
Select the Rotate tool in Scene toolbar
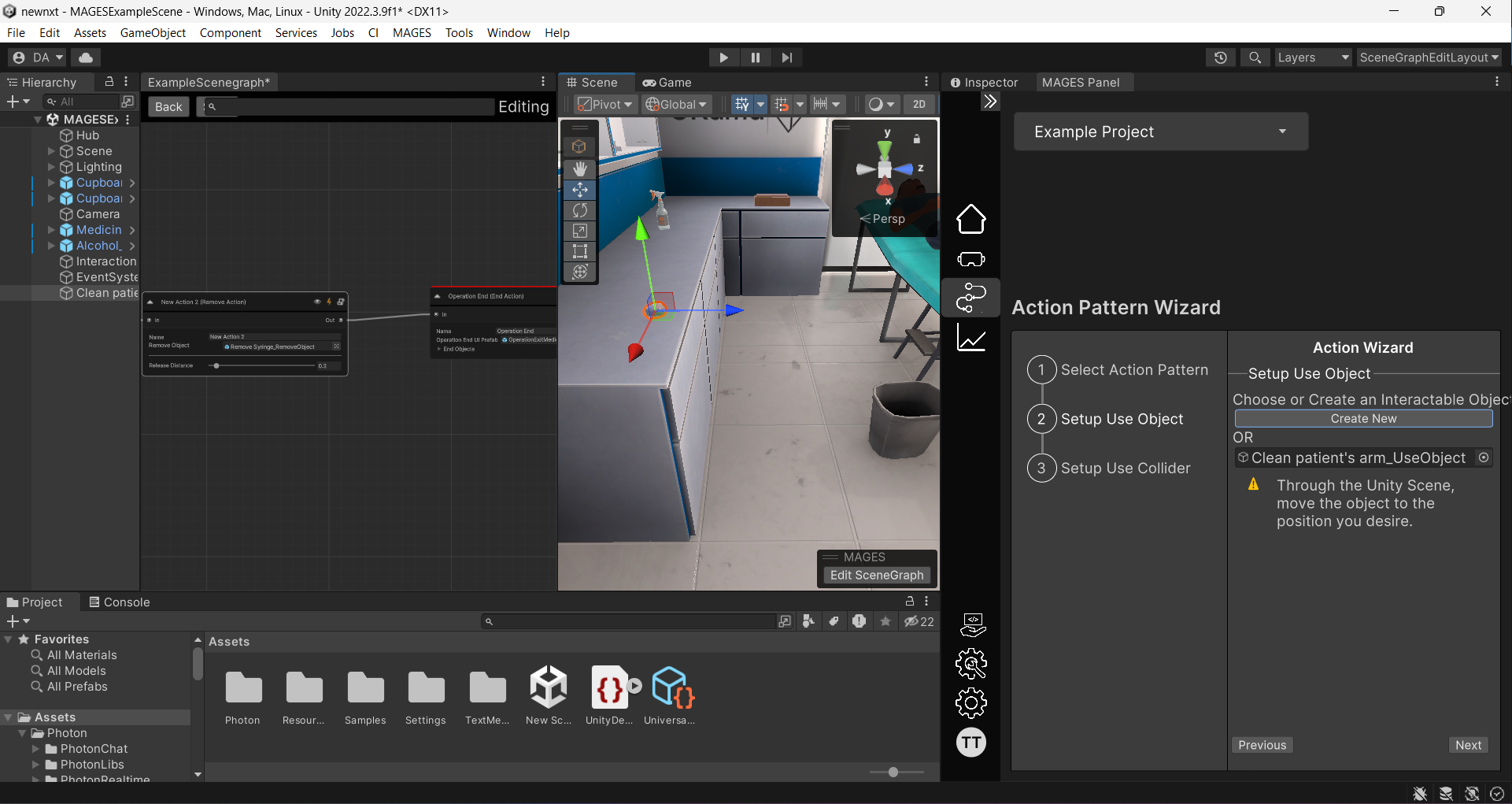(x=580, y=210)
